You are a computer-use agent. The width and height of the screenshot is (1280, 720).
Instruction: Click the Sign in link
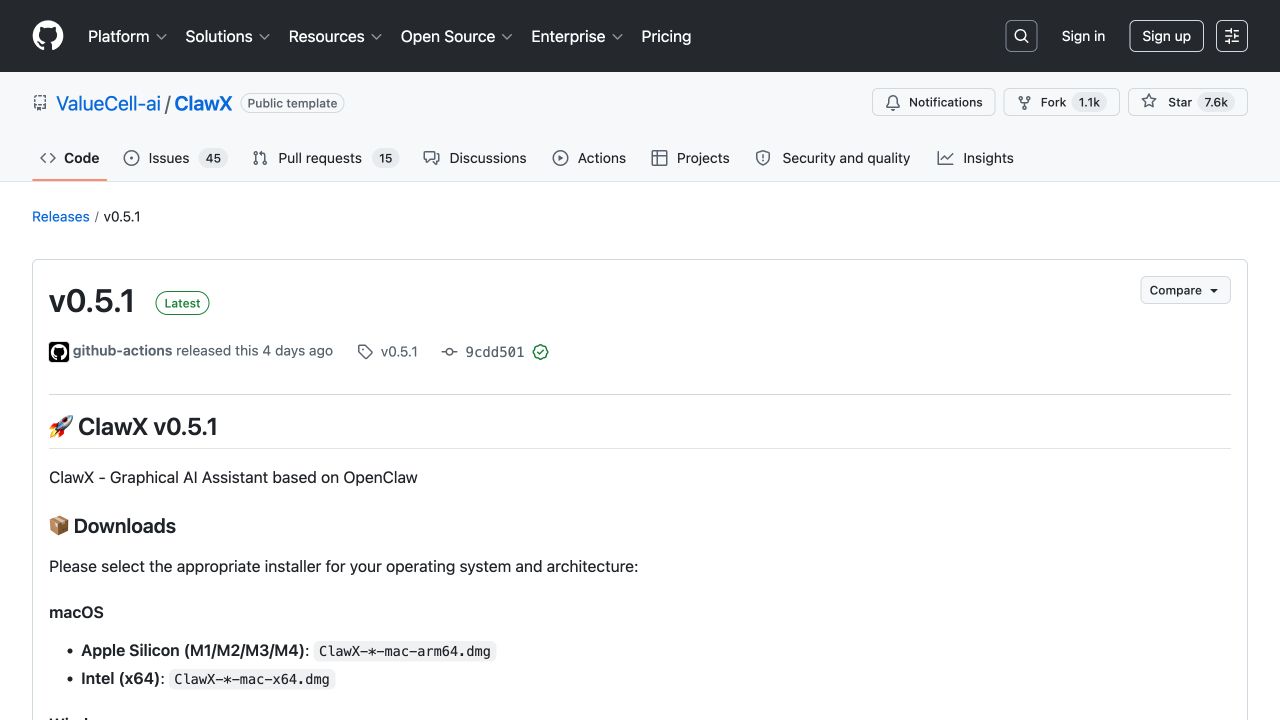pos(1083,36)
